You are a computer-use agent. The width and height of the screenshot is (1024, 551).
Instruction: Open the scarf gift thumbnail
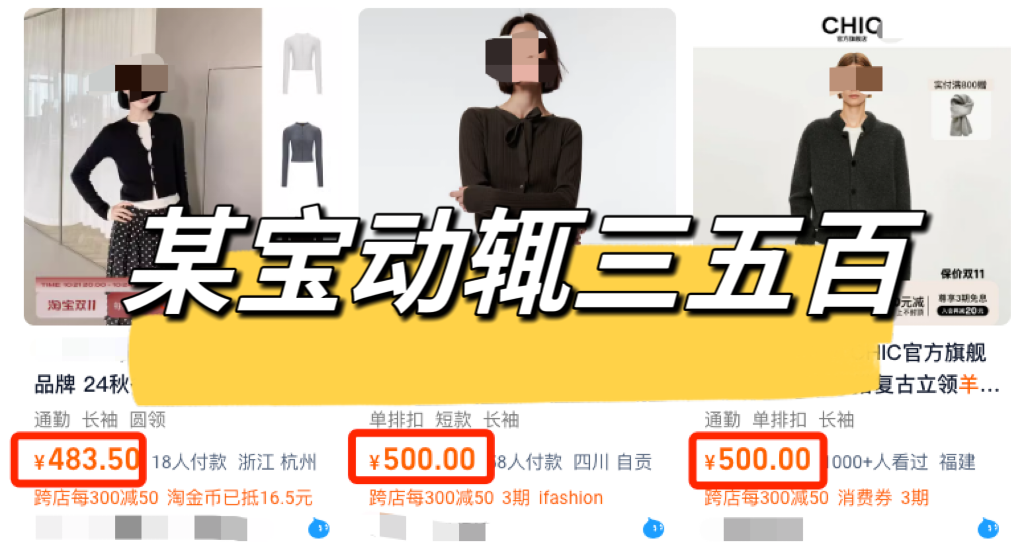pyautogui.click(x=961, y=114)
